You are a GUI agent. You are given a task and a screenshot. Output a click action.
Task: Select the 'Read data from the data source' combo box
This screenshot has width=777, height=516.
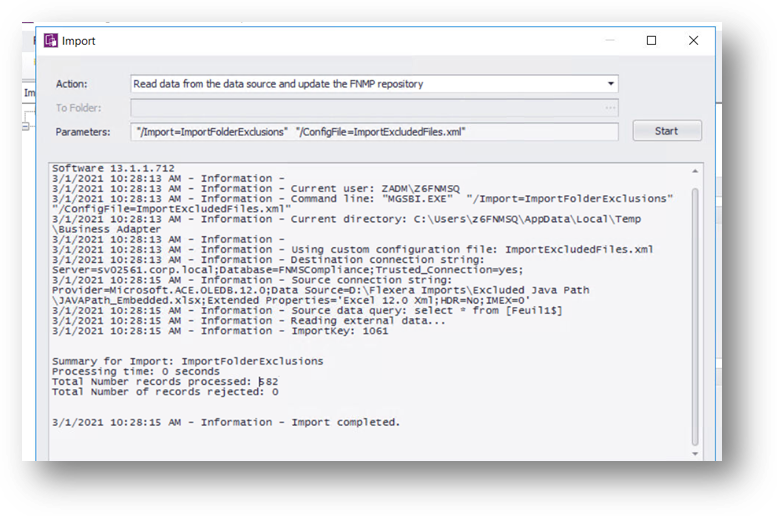pos(374,84)
